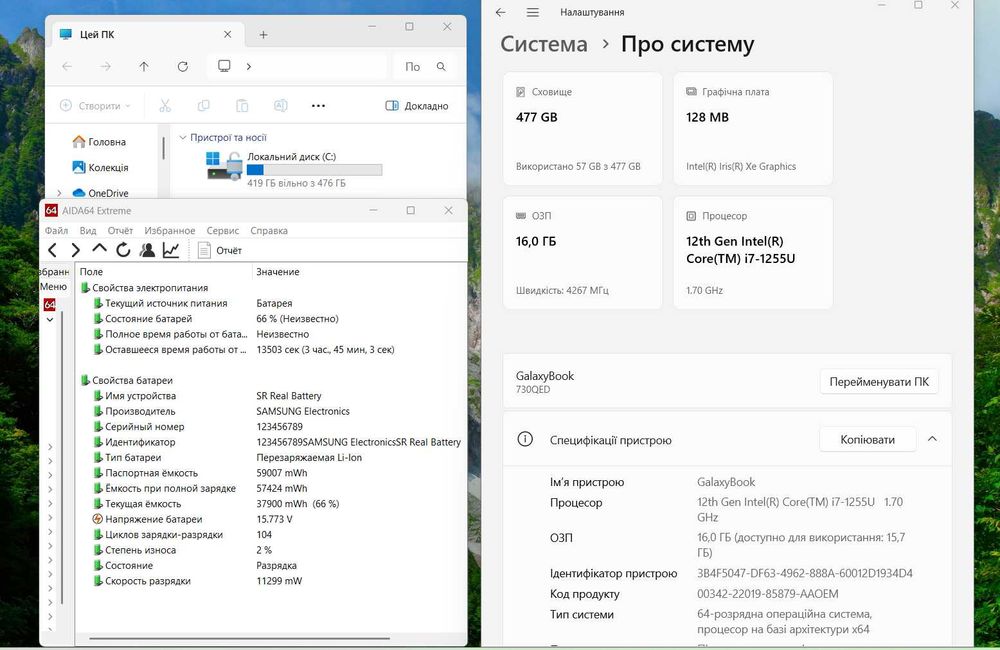Add a new tab in File Explorer

click(x=263, y=34)
